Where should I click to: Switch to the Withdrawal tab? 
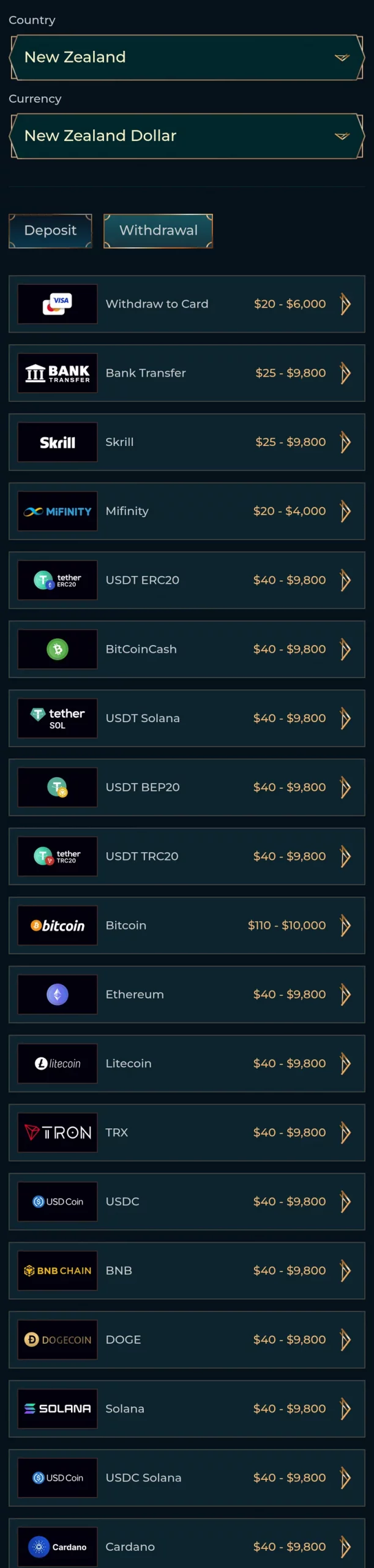159,231
